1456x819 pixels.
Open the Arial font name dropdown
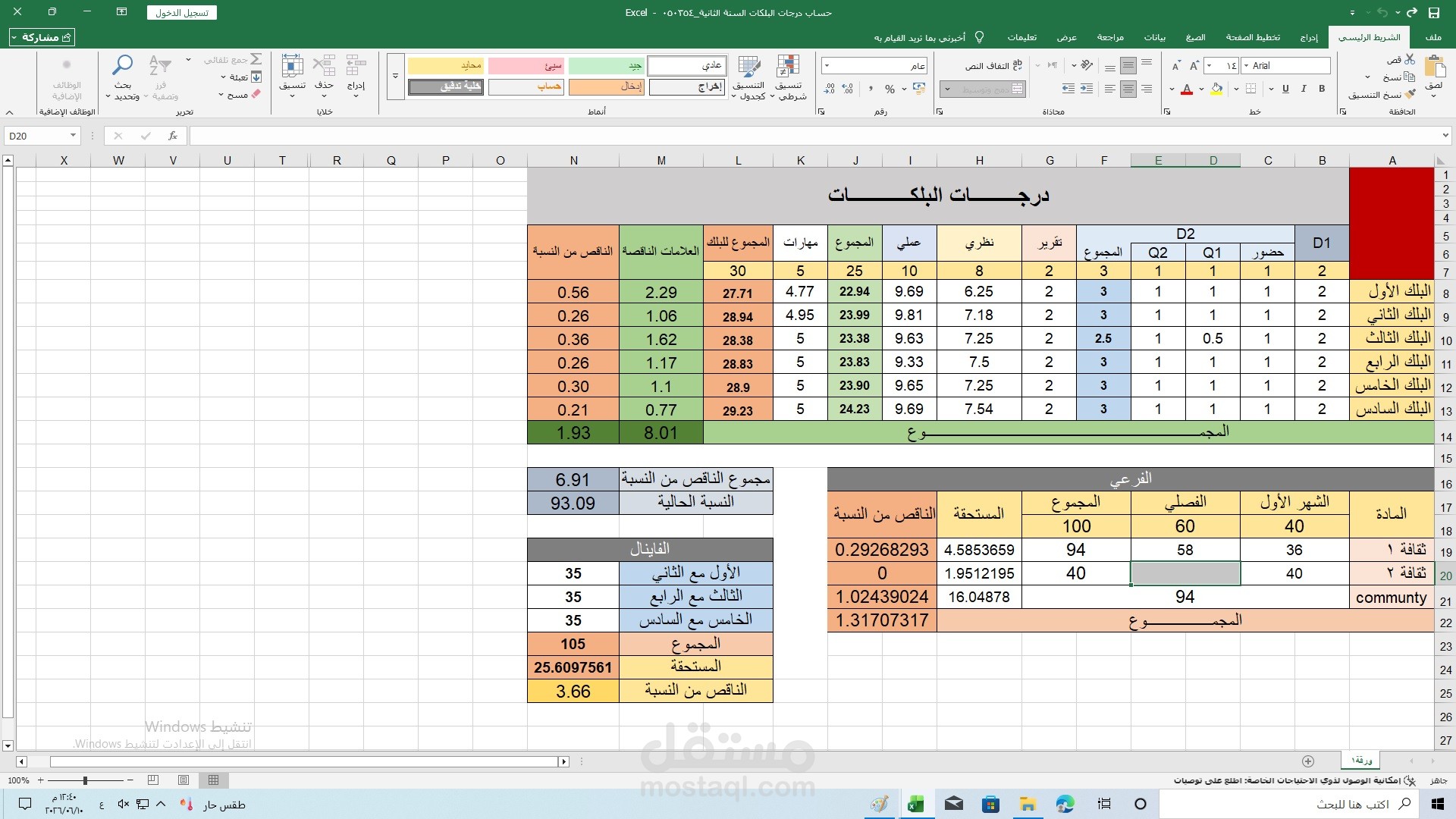[1246, 66]
